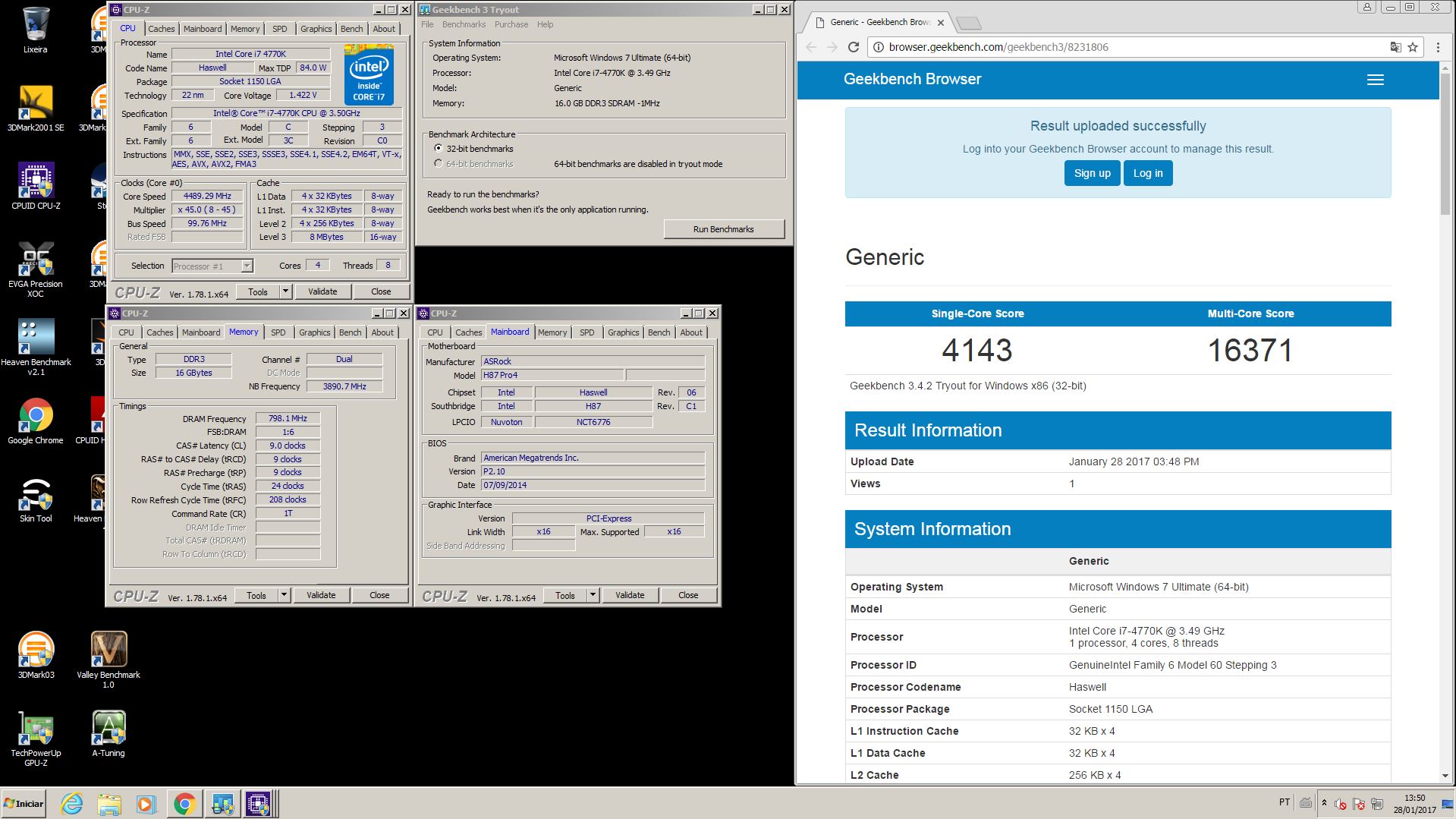
Task: Click the Single-Core Score value 4143
Action: 977,350
